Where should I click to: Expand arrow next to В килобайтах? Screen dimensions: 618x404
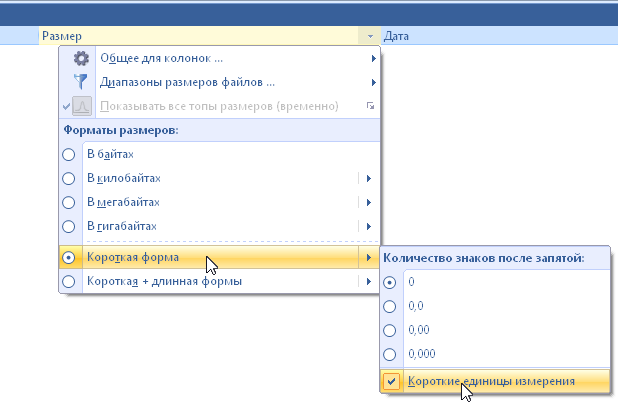pos(369,179)
